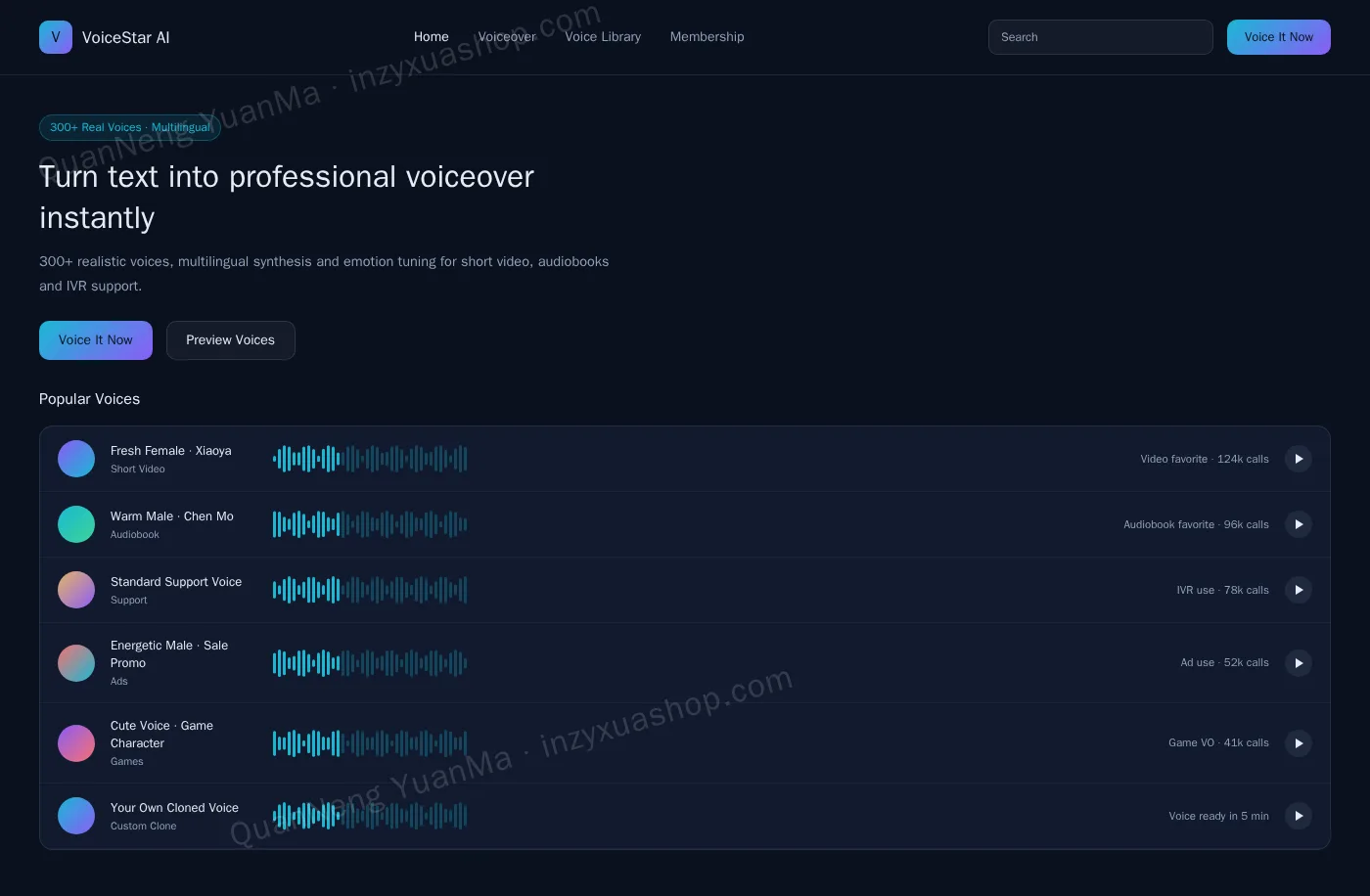The image size is (1370, 896).
Task: Click the hero Voice It Now button
Action: (96, 340)
